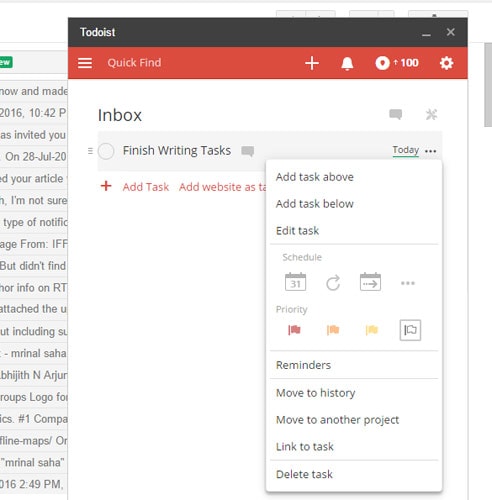
Task: Open the notifications bell
Action: click(347, 63)
